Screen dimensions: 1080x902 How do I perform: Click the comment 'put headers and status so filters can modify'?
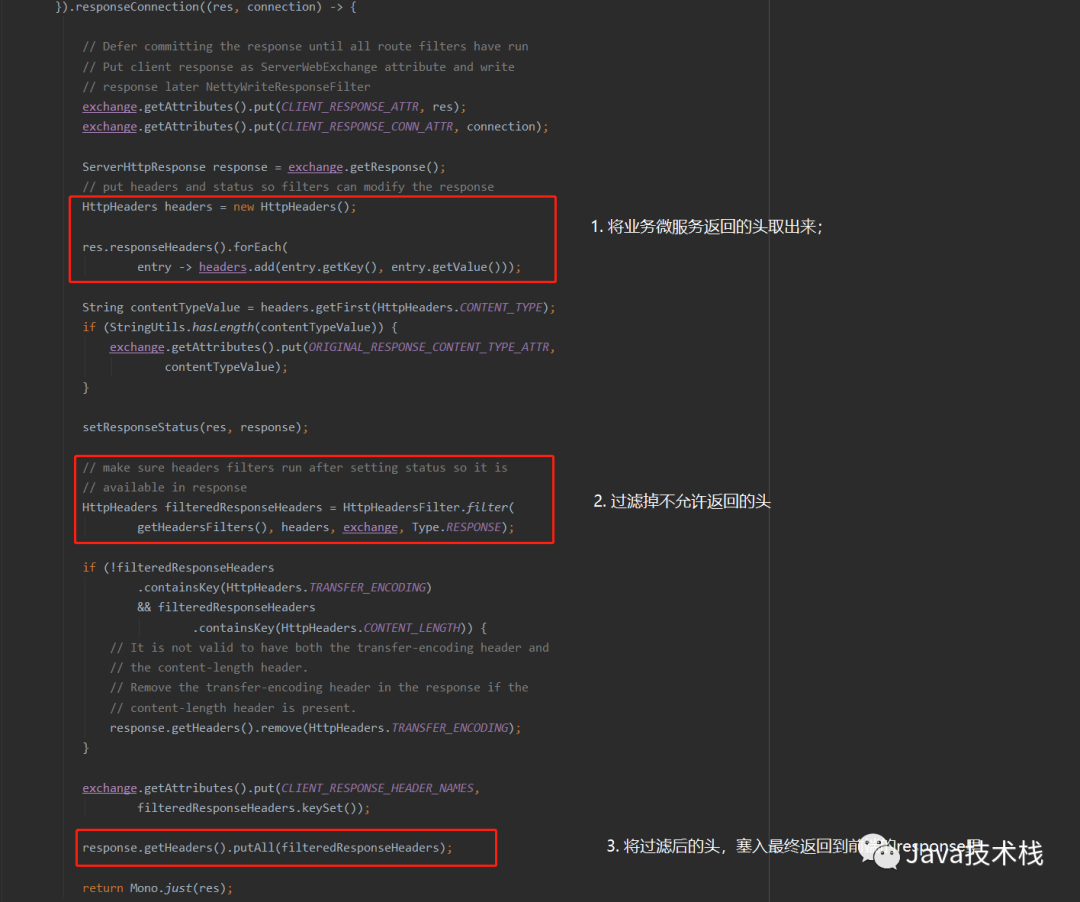tap(288, 187)
